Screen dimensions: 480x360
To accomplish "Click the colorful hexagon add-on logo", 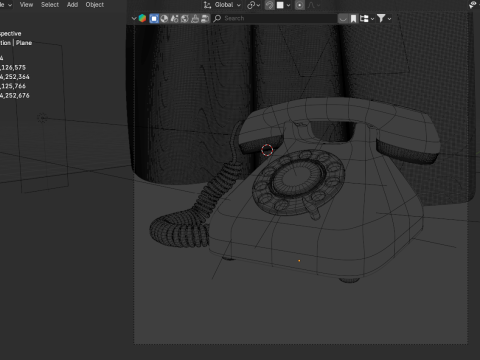I will coord(142,18).
